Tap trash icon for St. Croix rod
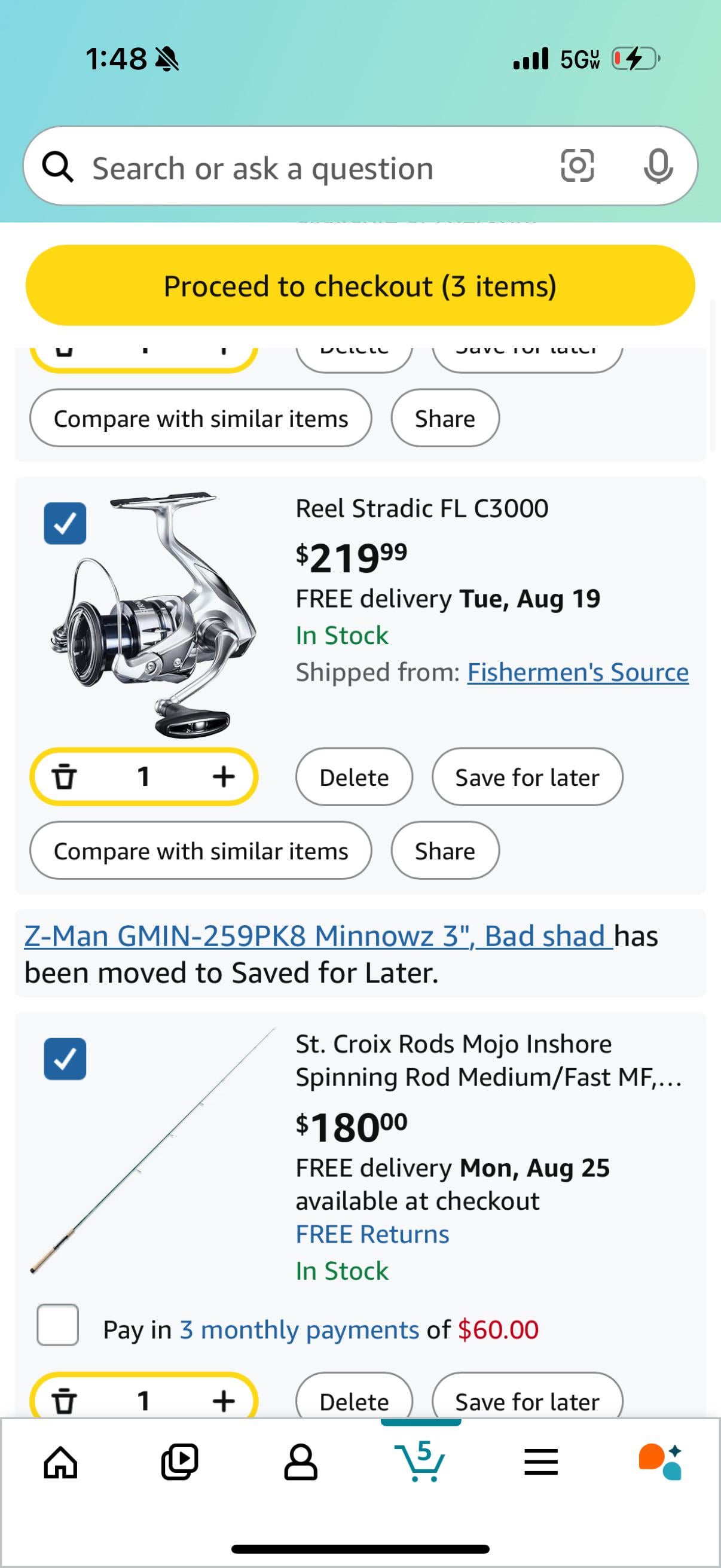The image size is (721, 1568). point(64,1401)
